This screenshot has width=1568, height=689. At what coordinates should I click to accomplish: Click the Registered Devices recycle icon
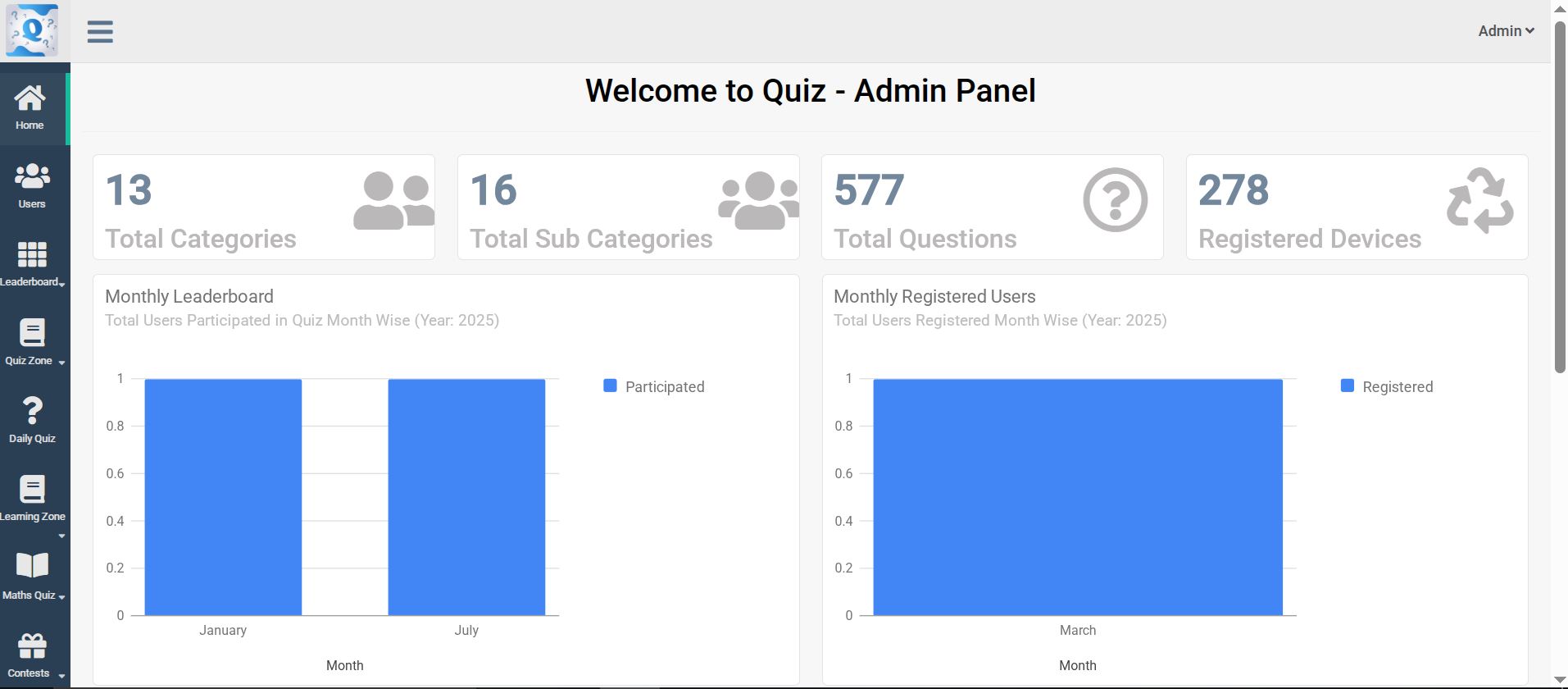tap(1479, 200)
